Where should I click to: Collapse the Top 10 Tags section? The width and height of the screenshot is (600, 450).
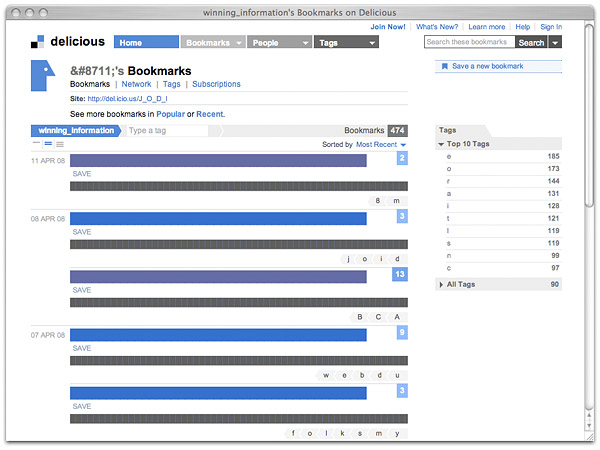tap(443, 145)
